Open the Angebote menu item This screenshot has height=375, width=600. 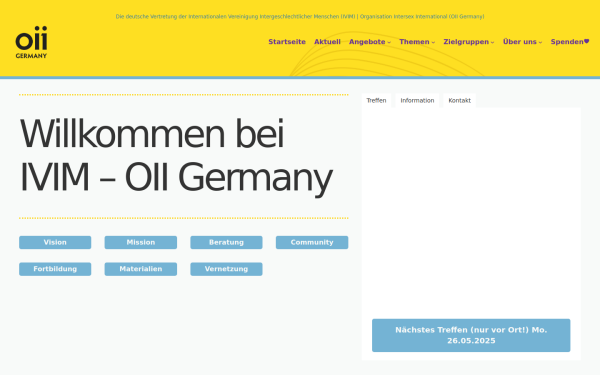click(x=367, y=42)
